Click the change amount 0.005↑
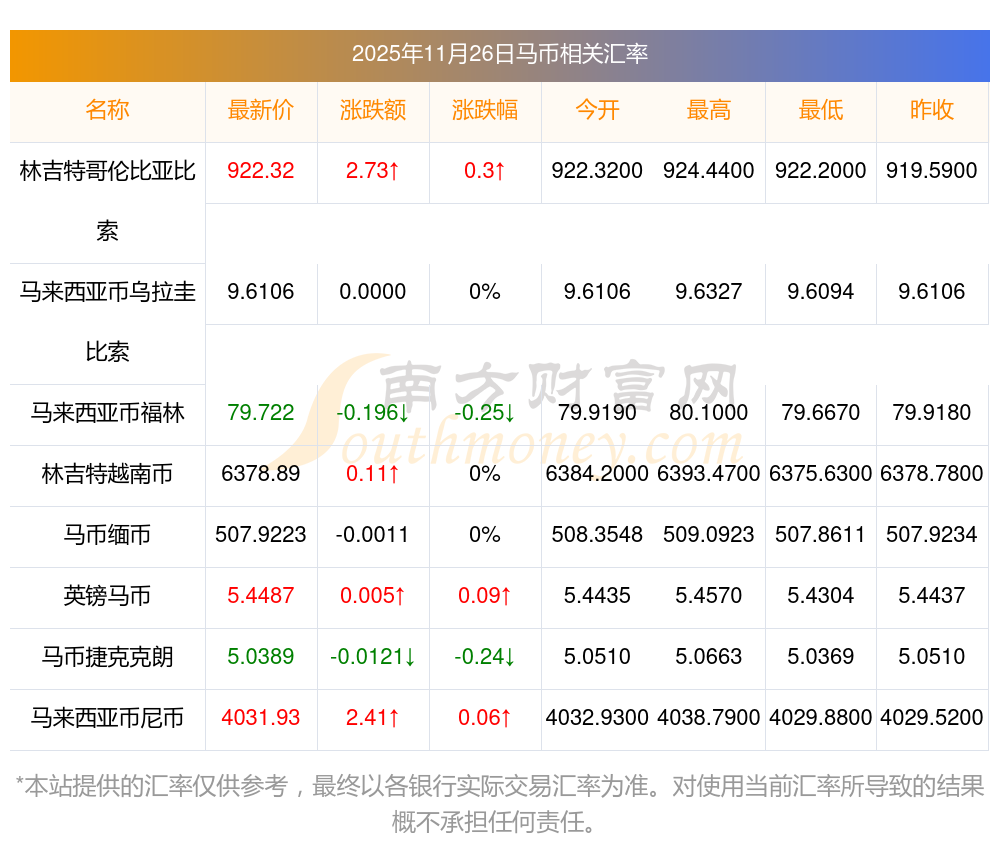The image size is (1000, 853). tap(372, 596)
